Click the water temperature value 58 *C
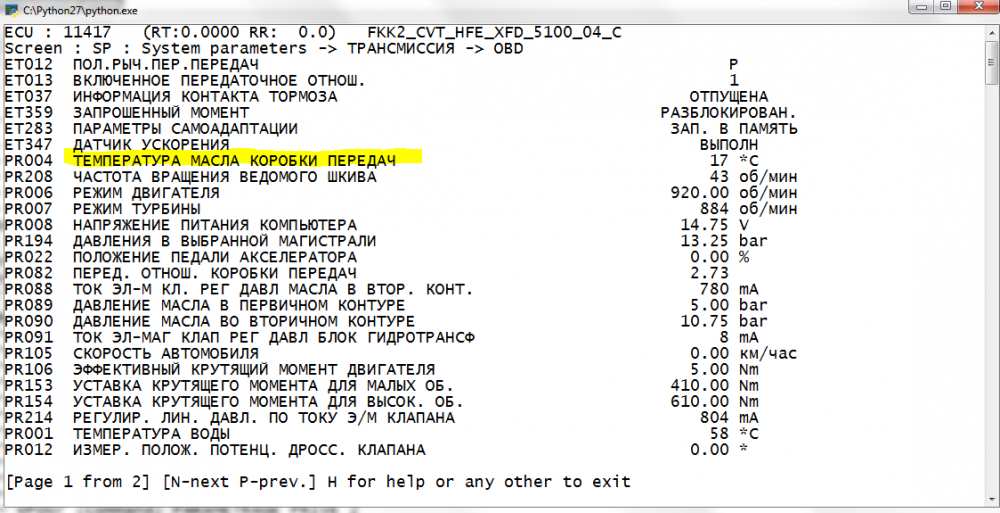1000x513 pixels. [x=734, y=433]
